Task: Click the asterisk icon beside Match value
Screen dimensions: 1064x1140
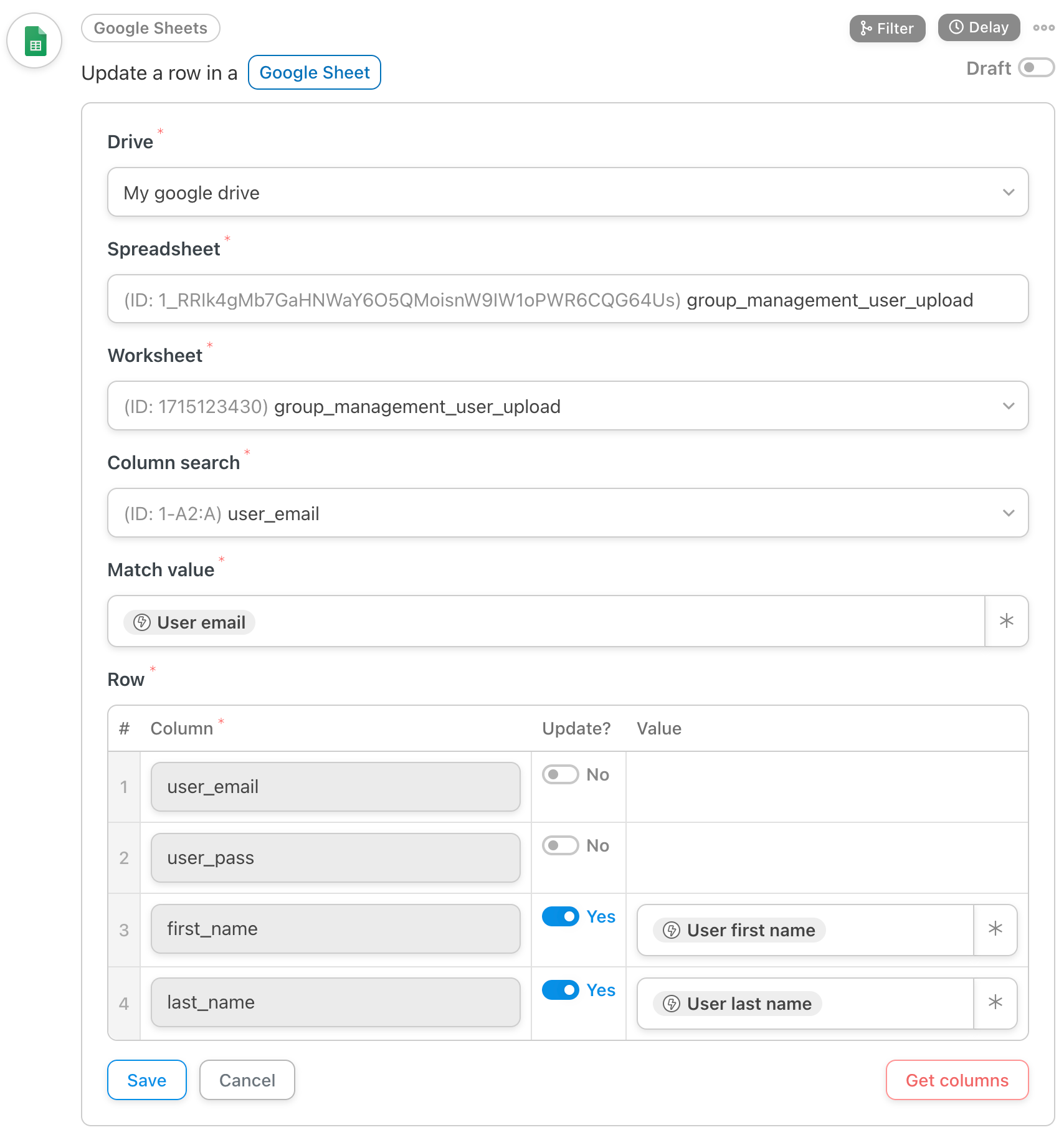Action: pos(1007,621)
